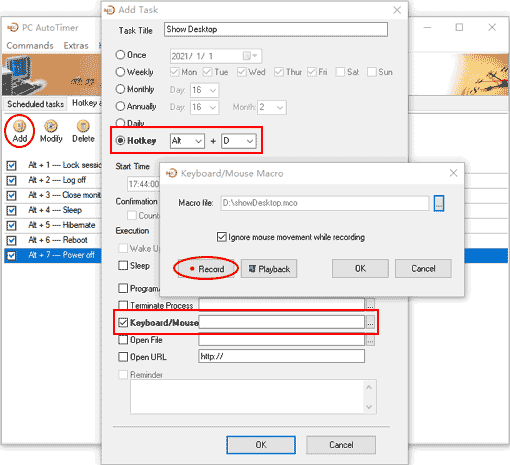Image resolution: width=510 pixels, height=465 pixels.
Task: Select the Annually schedule option
Action: (120, 106)
